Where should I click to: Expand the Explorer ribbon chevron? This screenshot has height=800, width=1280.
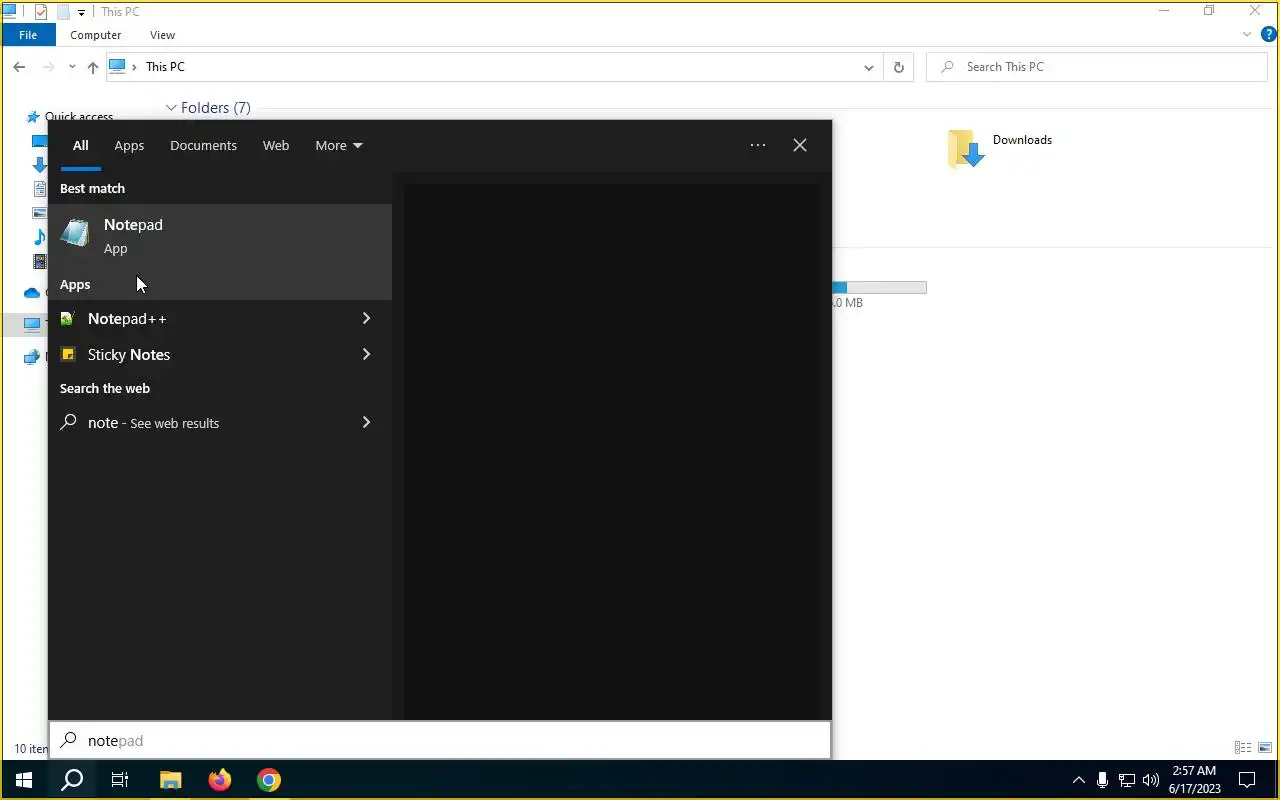[x=1247, y=35]
